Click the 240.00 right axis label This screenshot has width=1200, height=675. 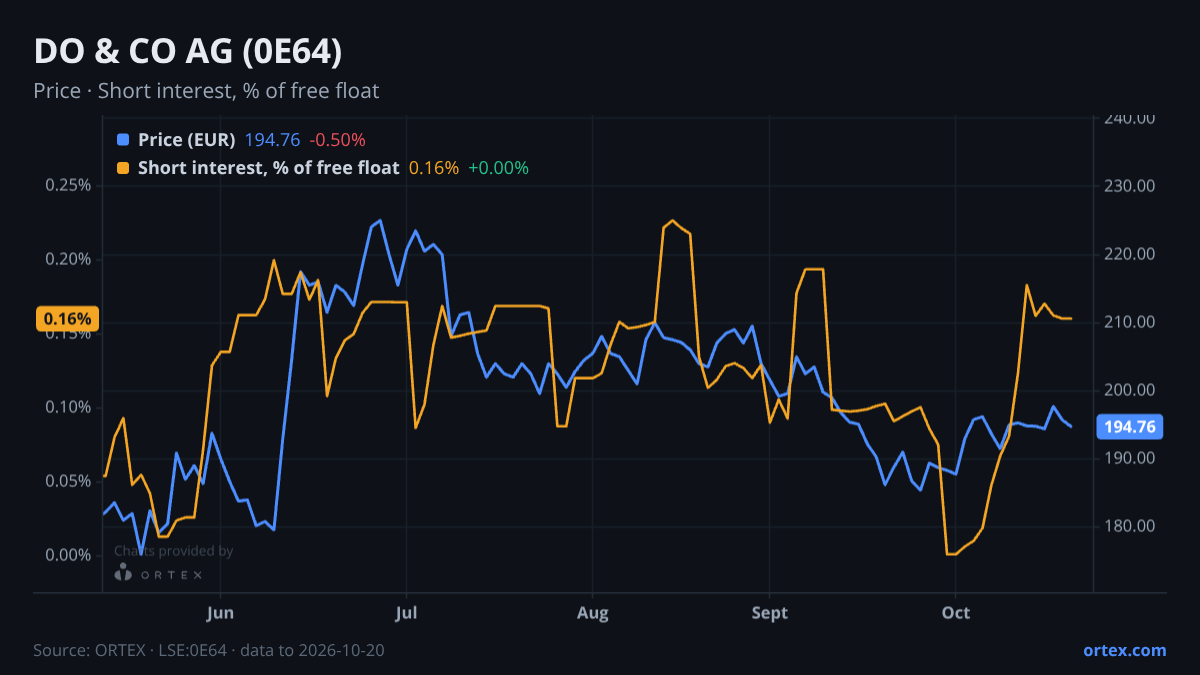coord(1130,118)
